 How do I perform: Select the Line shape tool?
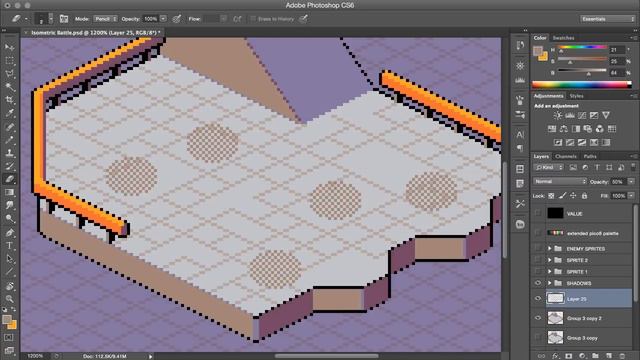9,272
